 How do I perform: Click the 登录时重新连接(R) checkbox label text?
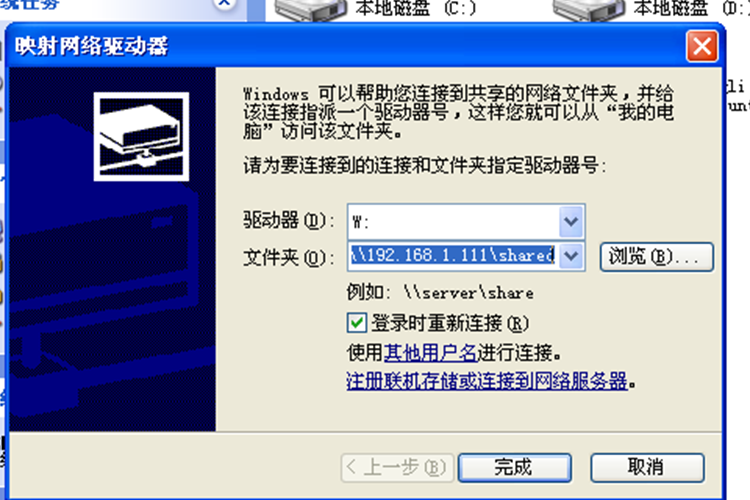coord(450,323)
